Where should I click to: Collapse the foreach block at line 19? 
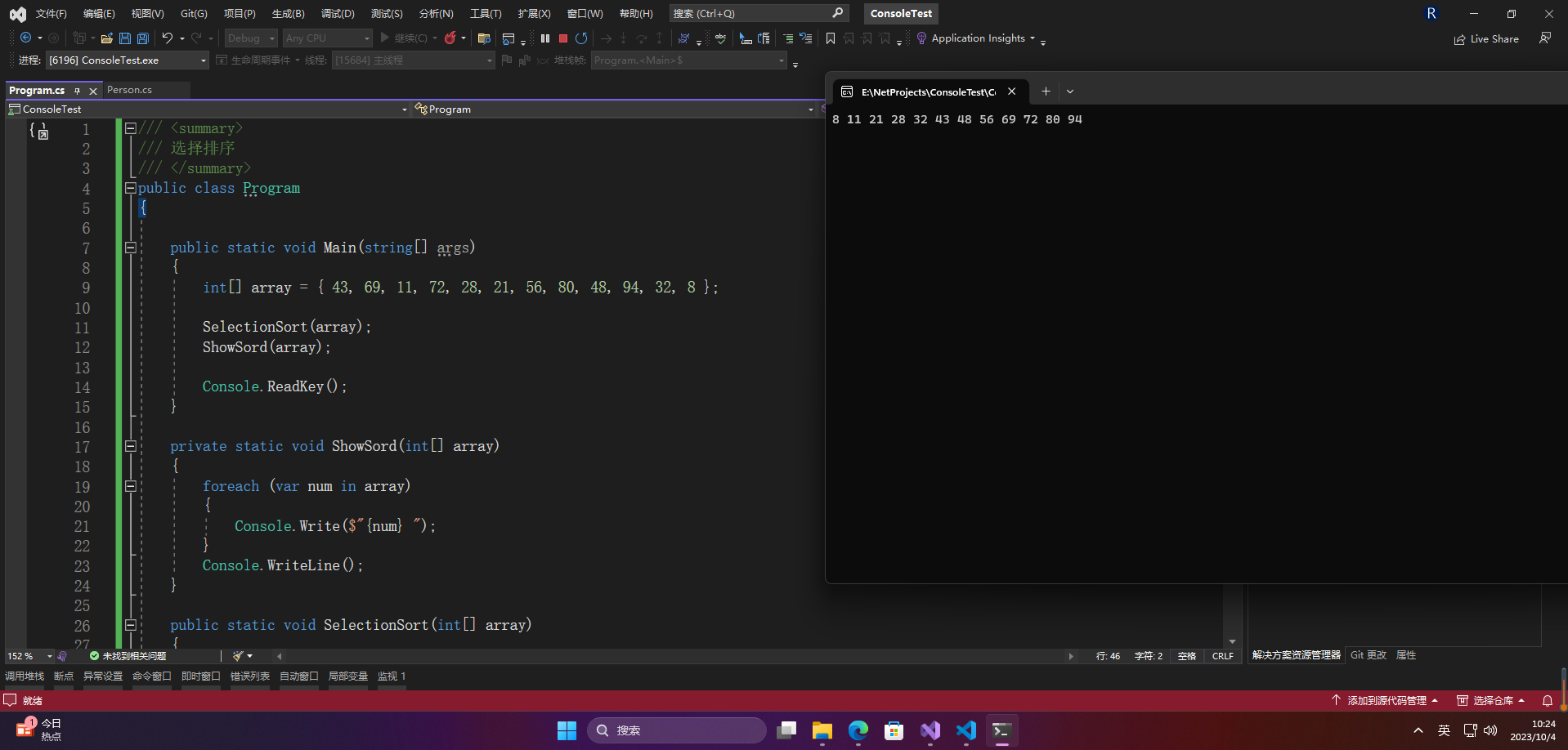tap(130, 486)
